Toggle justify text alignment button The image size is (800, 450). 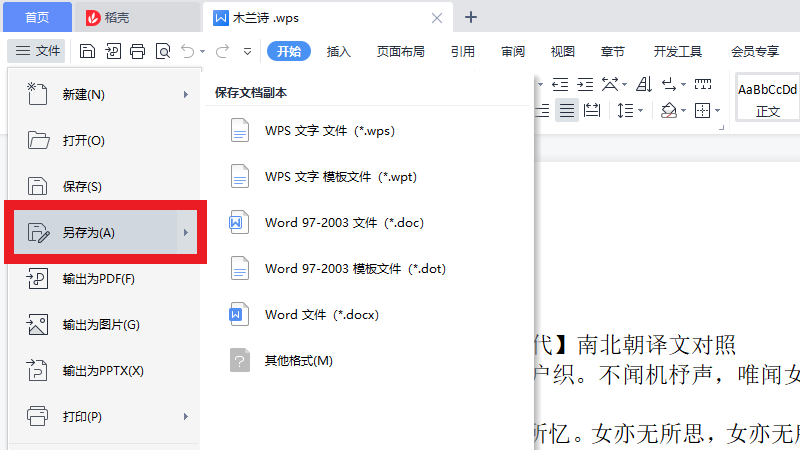[567, 110]
